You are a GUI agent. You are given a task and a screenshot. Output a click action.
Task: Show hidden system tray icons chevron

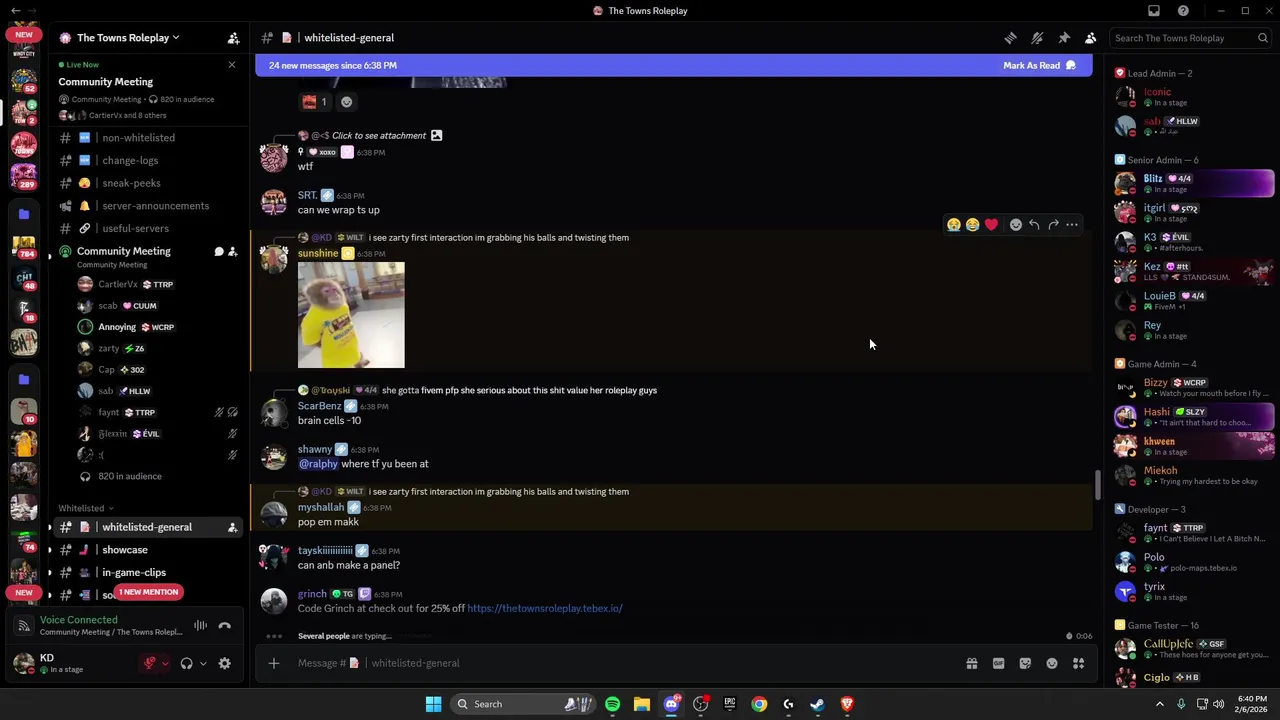(1160, 704)
